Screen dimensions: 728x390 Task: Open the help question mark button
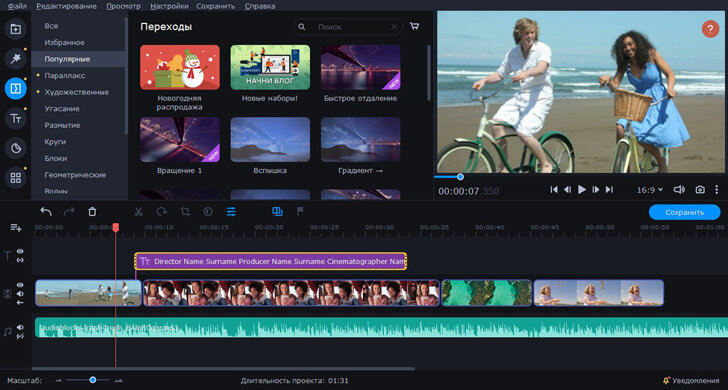click(710, 29)
